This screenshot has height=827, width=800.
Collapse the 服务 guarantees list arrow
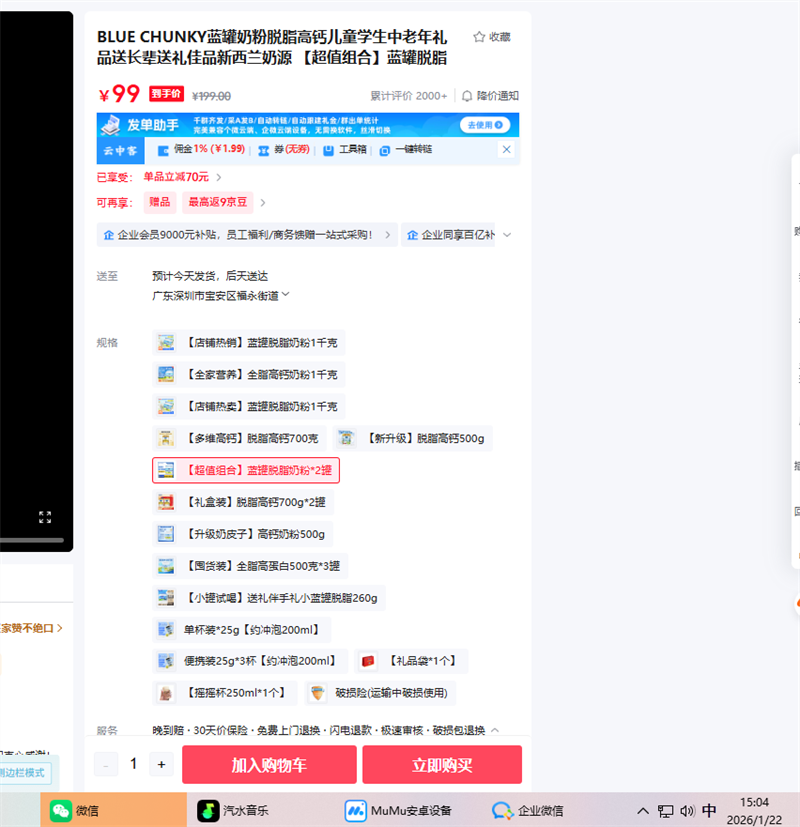[494, 730]
